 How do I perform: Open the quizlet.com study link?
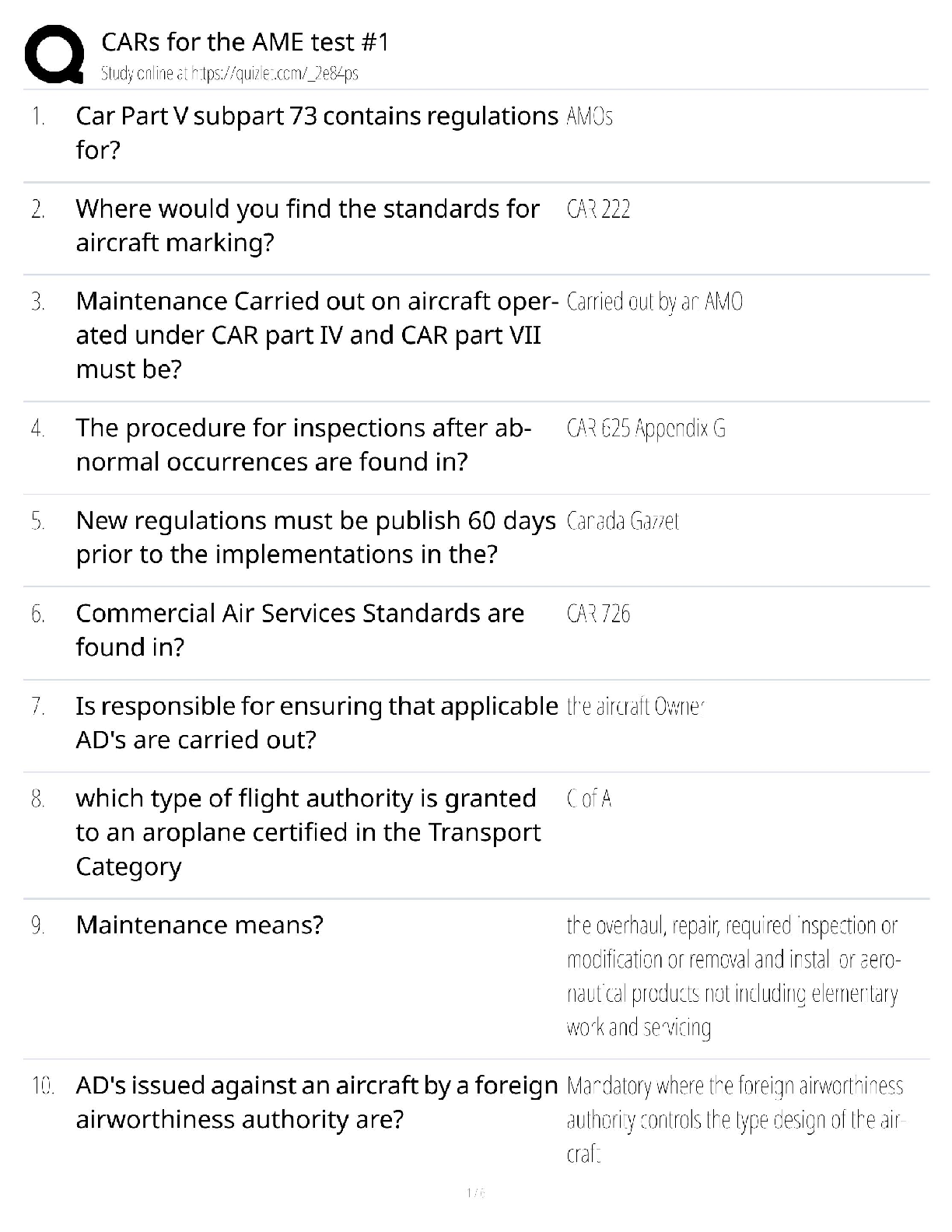tap(229, 74)
